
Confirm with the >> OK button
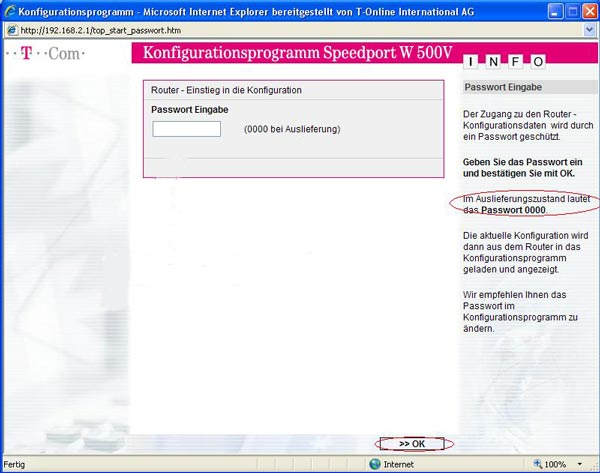(412, 444)
